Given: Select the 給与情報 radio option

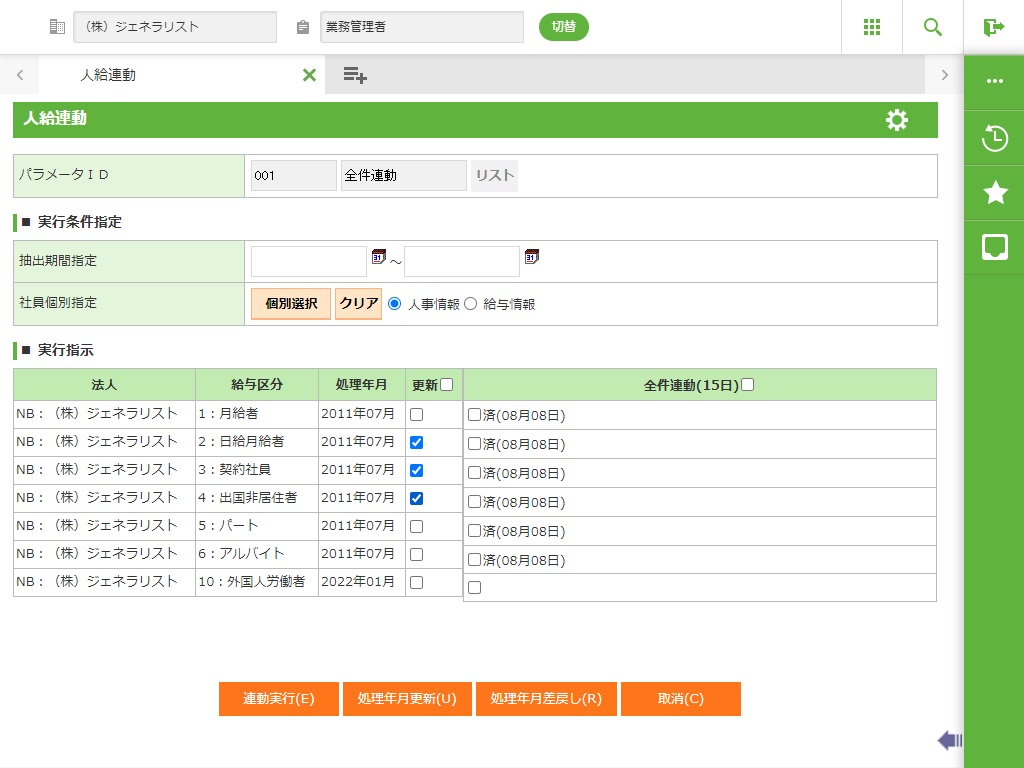Looking at the screenshot, I should [x=471, y=304].
